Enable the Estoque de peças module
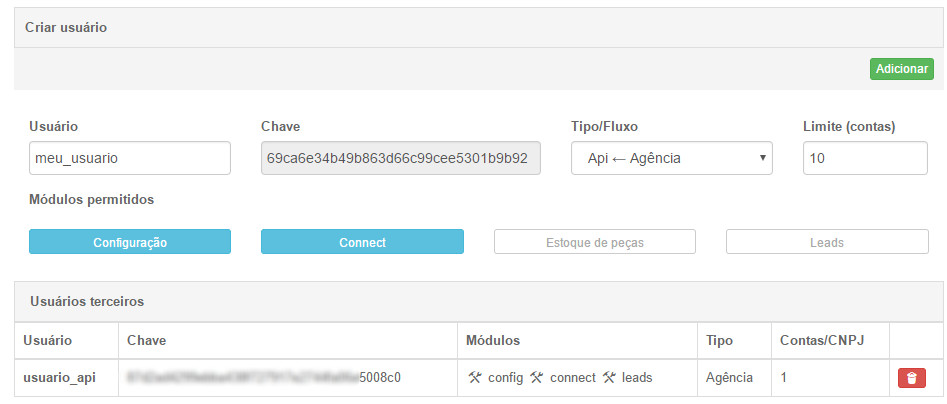 tap(595, 242)
